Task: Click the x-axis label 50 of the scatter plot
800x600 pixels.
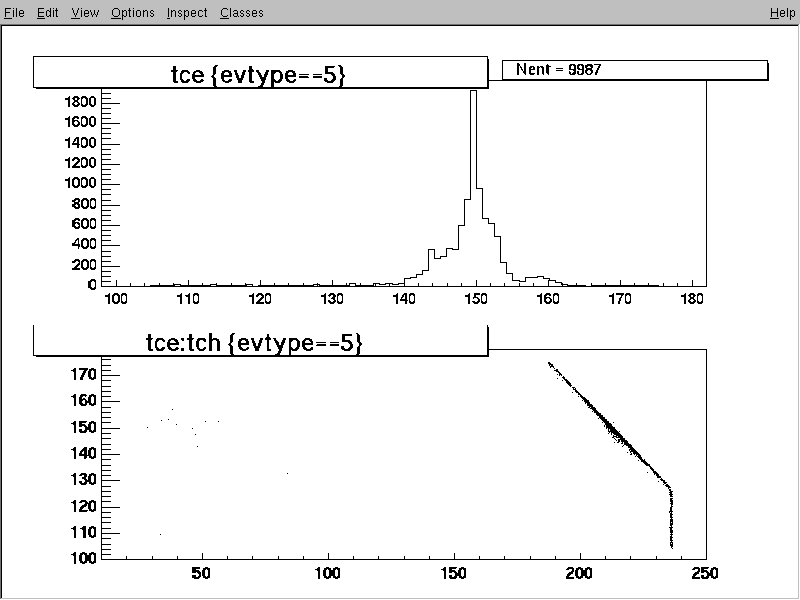Action: click(201, 573)
